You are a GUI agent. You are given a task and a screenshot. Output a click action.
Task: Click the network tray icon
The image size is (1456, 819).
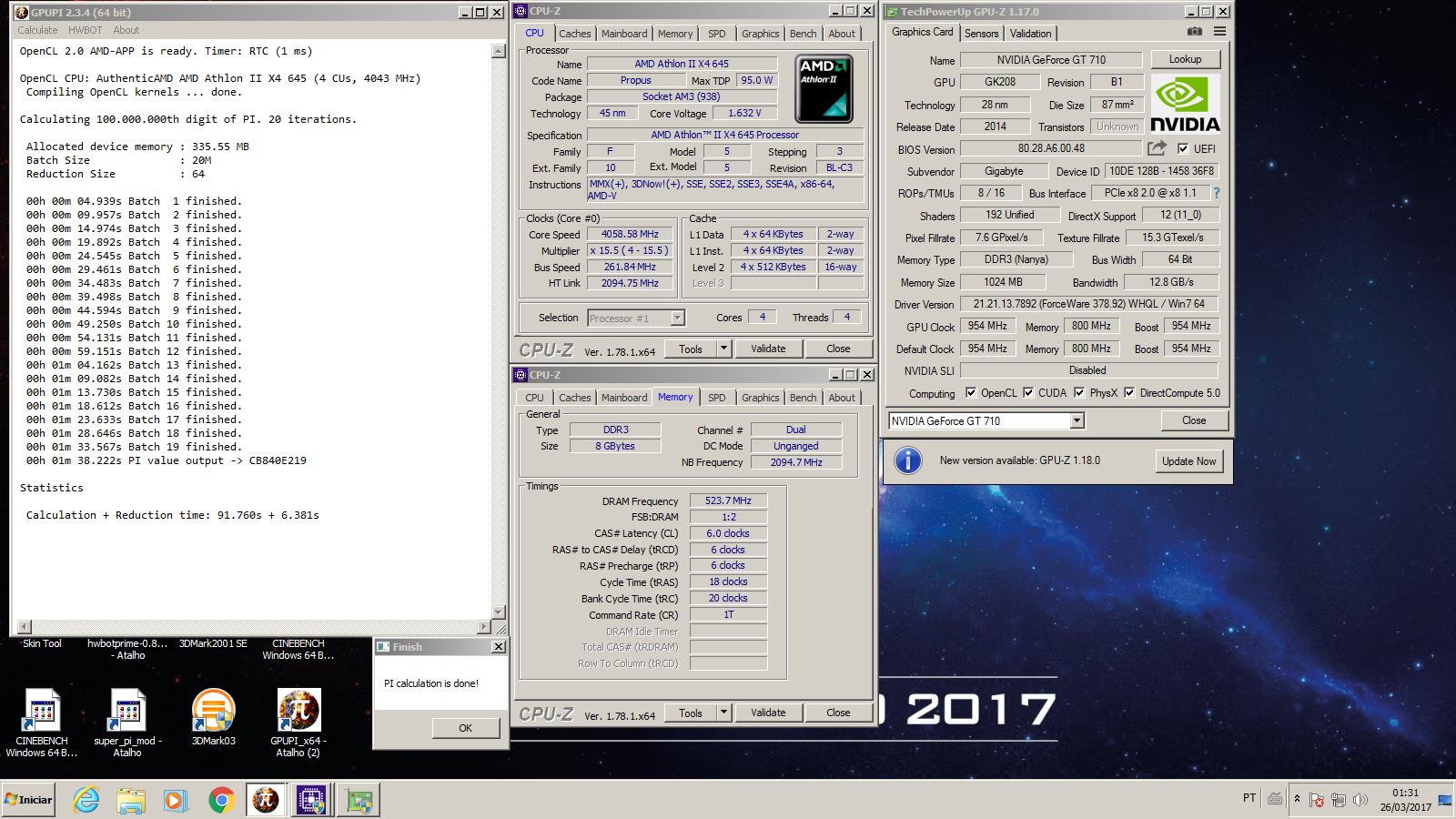1338,800
